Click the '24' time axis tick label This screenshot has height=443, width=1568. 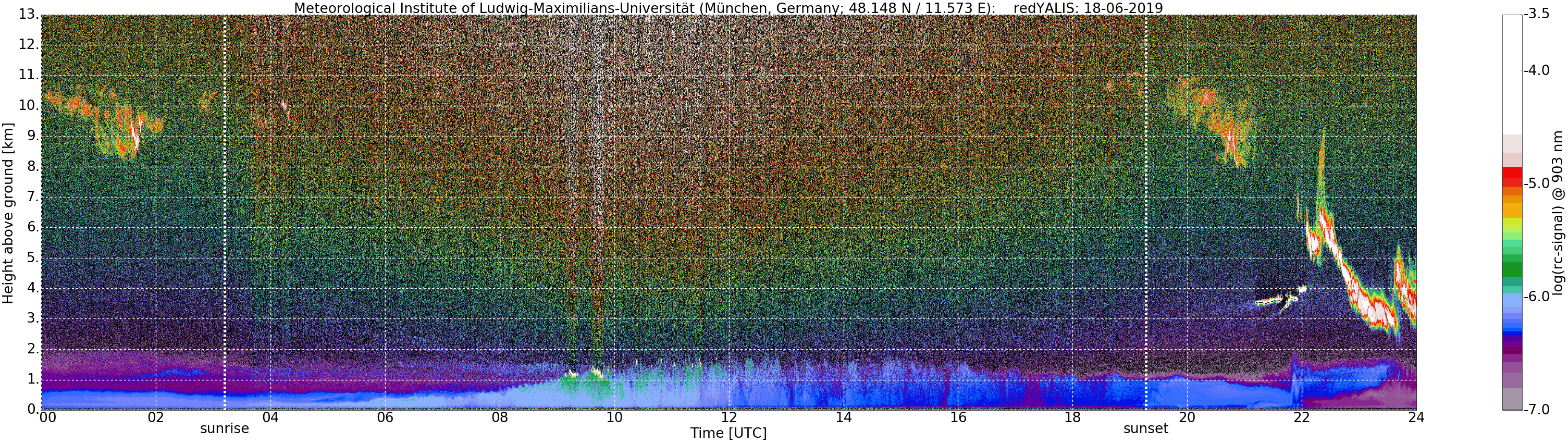tap(1416, 417)
